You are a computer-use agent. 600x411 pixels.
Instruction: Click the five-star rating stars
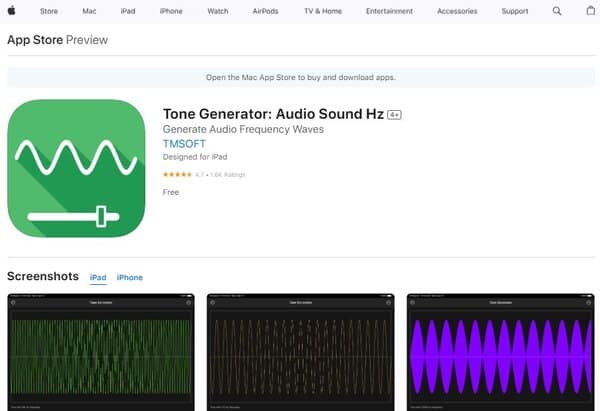coord(177,175)
